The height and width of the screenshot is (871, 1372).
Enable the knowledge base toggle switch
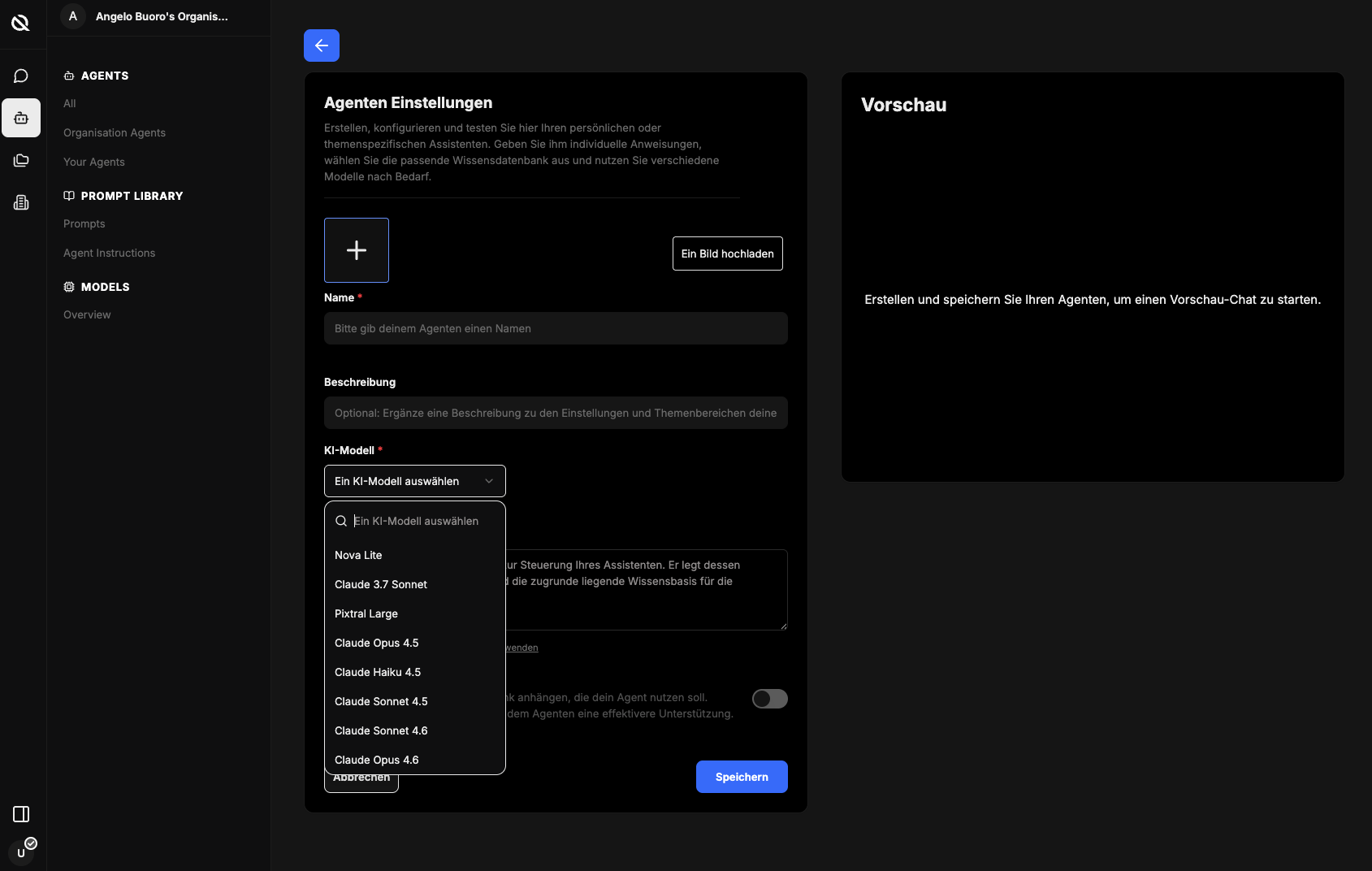tap(769, 699)
